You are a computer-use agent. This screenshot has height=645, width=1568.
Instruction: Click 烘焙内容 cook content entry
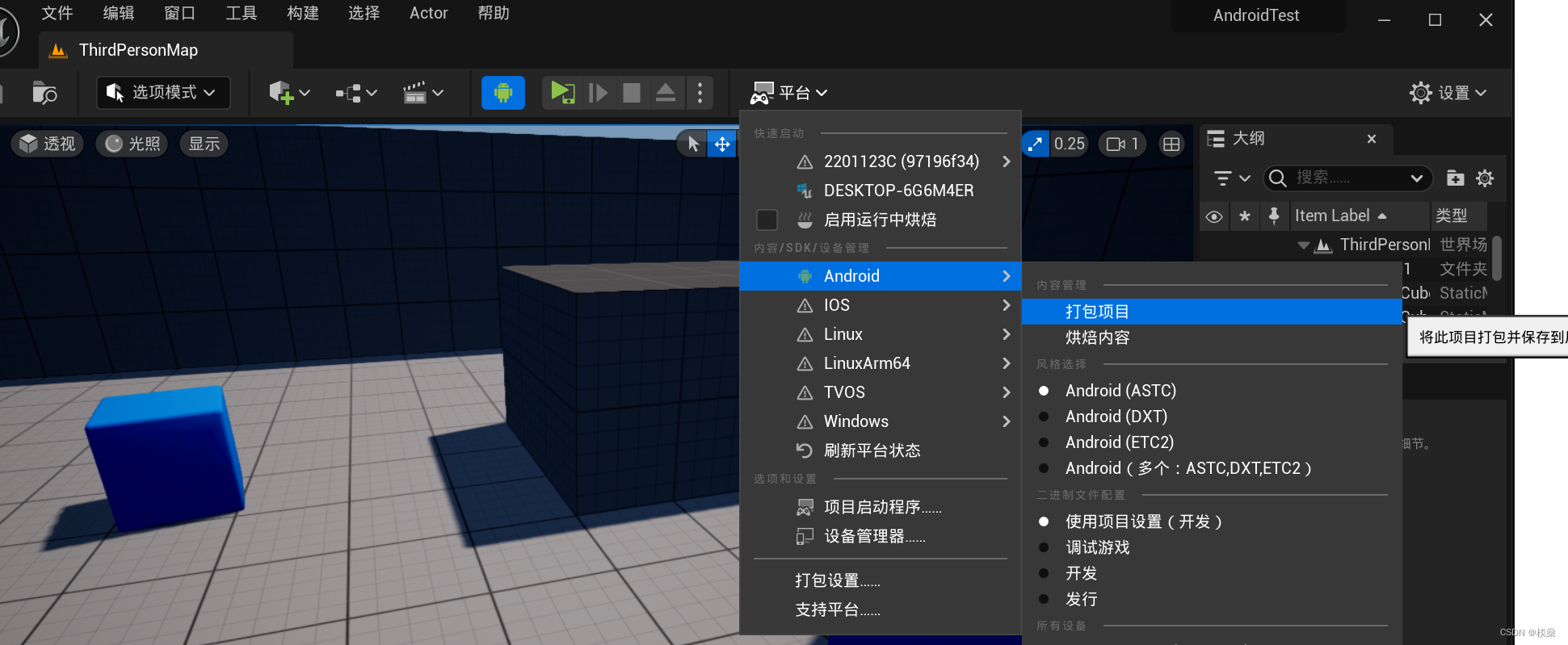pyautogui.click(x=1212, y=337)
